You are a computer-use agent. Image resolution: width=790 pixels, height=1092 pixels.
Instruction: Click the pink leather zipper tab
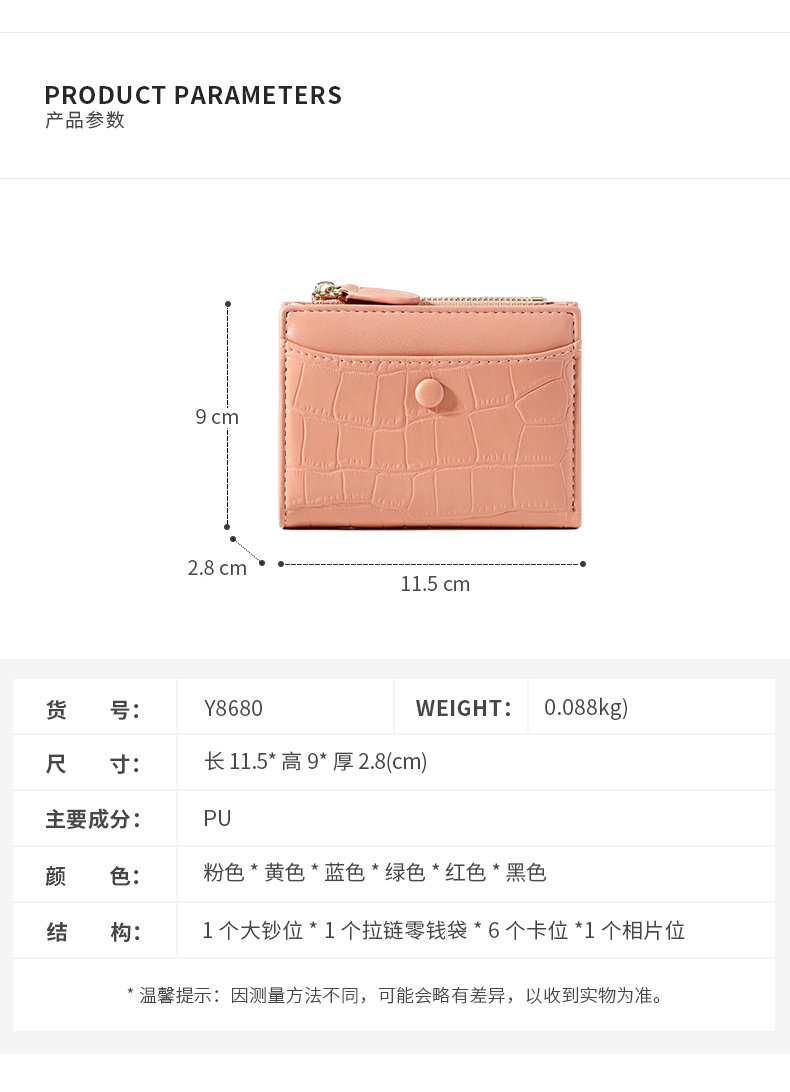tap(381, 294)
